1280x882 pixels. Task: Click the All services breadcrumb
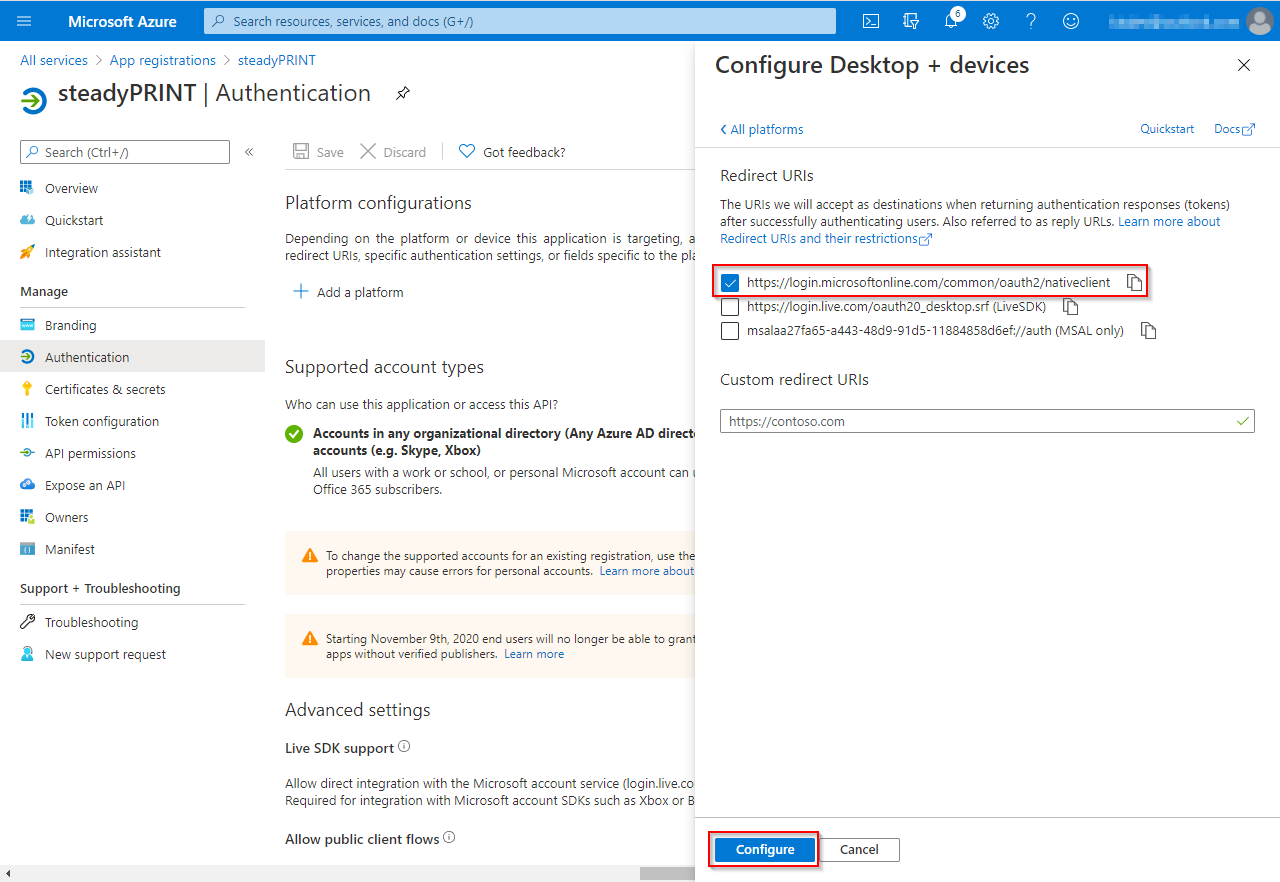(54, 60)
